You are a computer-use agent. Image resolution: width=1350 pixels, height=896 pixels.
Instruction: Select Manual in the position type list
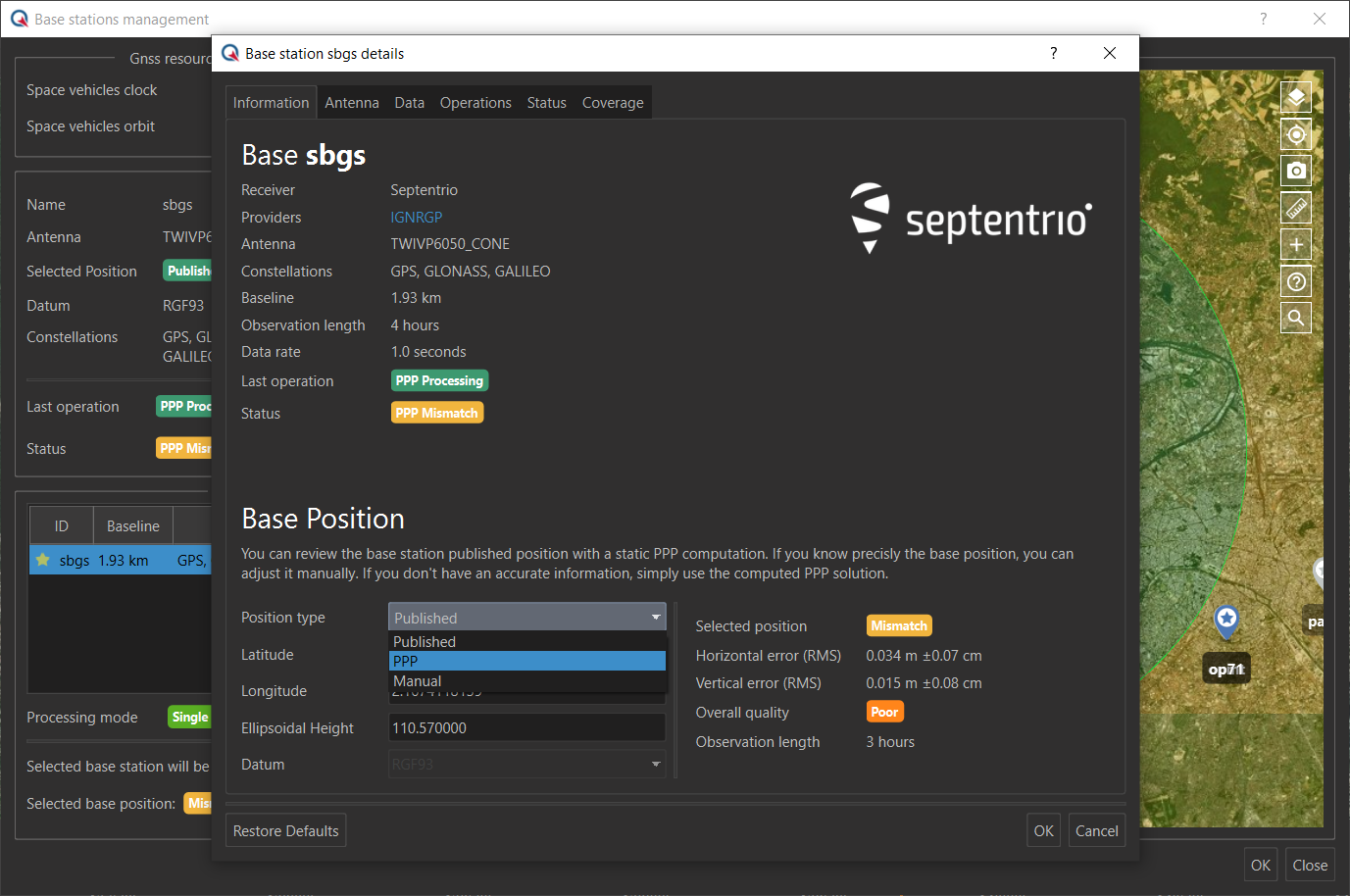pos(526,681)
